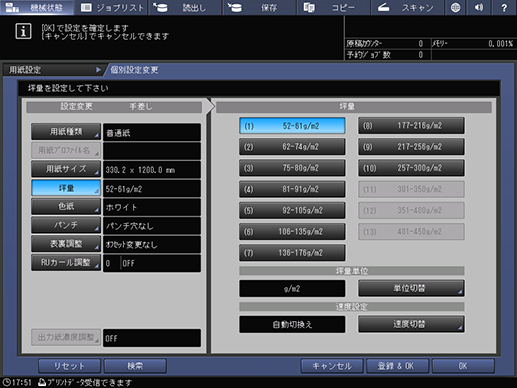Select weight (3) 75-80g/m2
517x388 pixels.
(x=292, y=168)
